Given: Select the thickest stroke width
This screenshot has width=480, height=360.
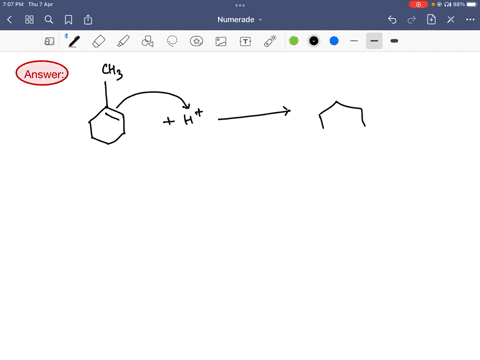Looking at the screenshot, I should (x=394, y=41).
